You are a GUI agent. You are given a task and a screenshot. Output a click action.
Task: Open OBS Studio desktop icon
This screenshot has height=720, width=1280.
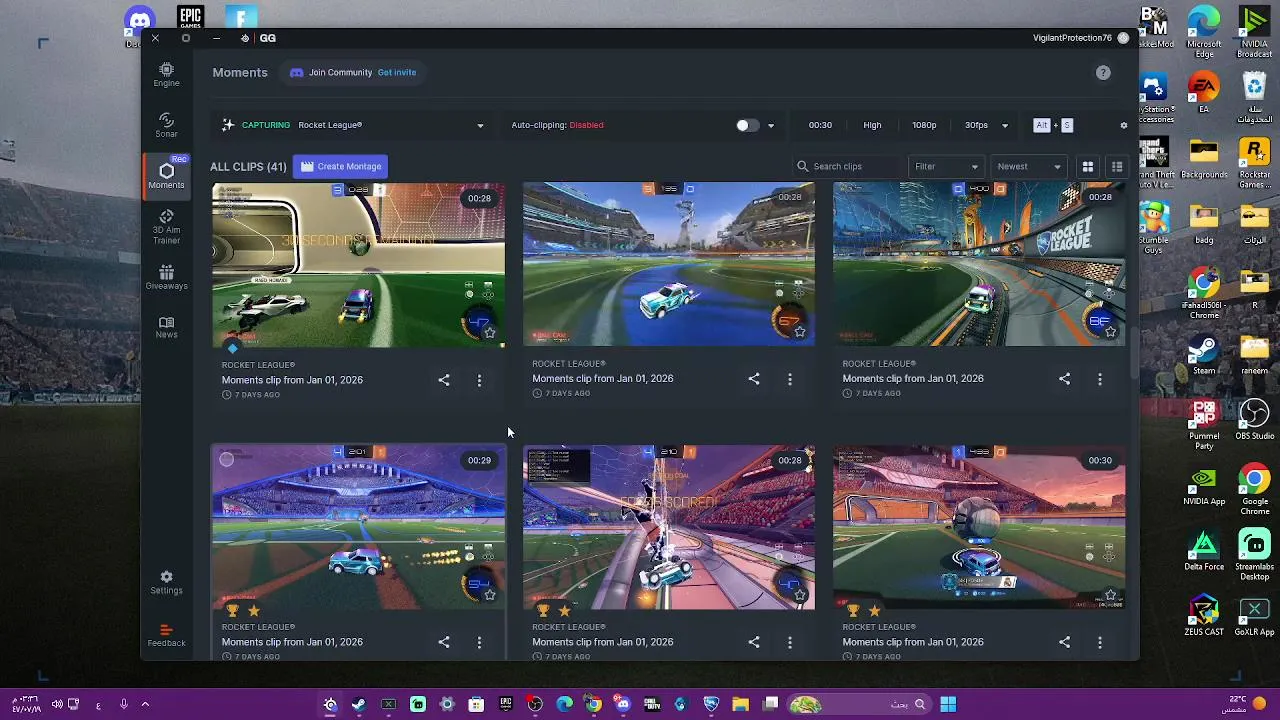pos(1254,419)
